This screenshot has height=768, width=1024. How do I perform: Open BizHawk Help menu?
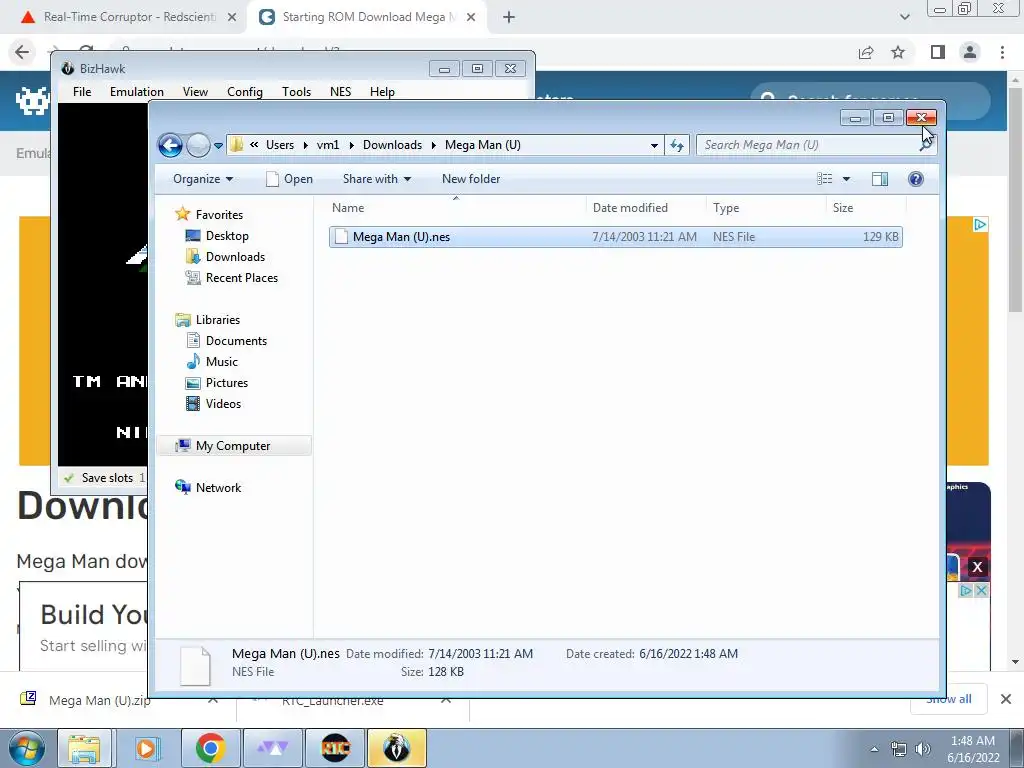pyautogui.click(x=382, y=92)
